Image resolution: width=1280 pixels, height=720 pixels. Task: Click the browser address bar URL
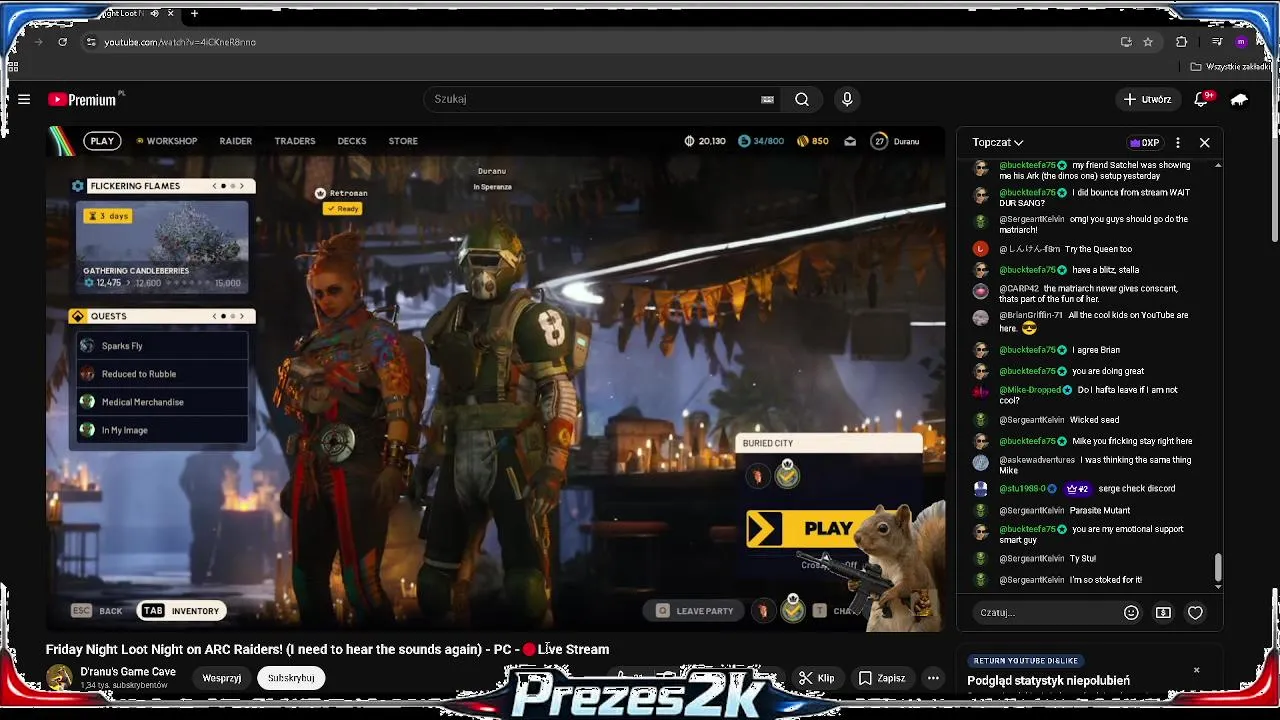coord(180,42)
